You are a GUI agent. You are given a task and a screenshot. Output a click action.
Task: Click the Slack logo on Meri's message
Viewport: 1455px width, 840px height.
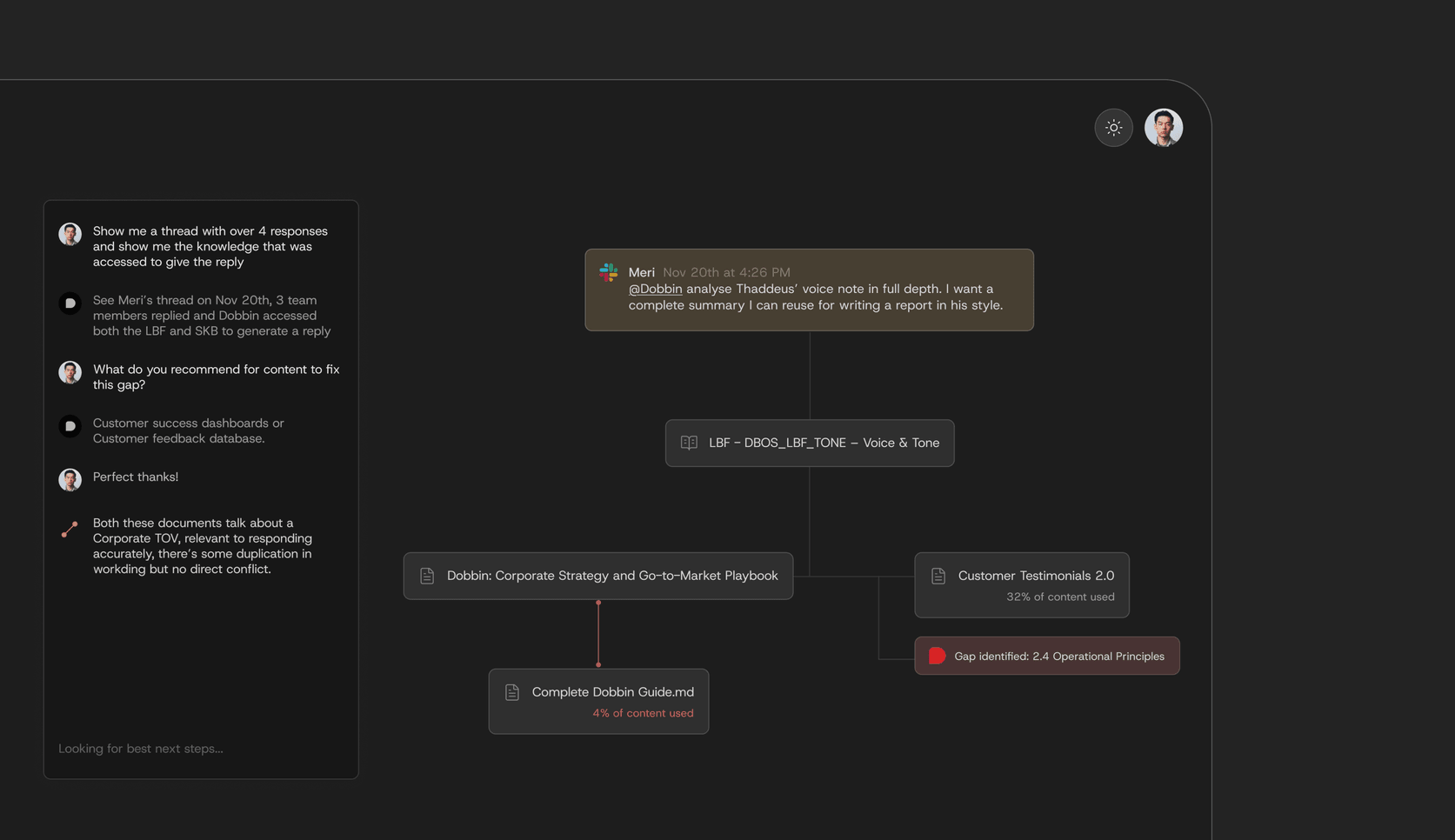tap(609, 272)
